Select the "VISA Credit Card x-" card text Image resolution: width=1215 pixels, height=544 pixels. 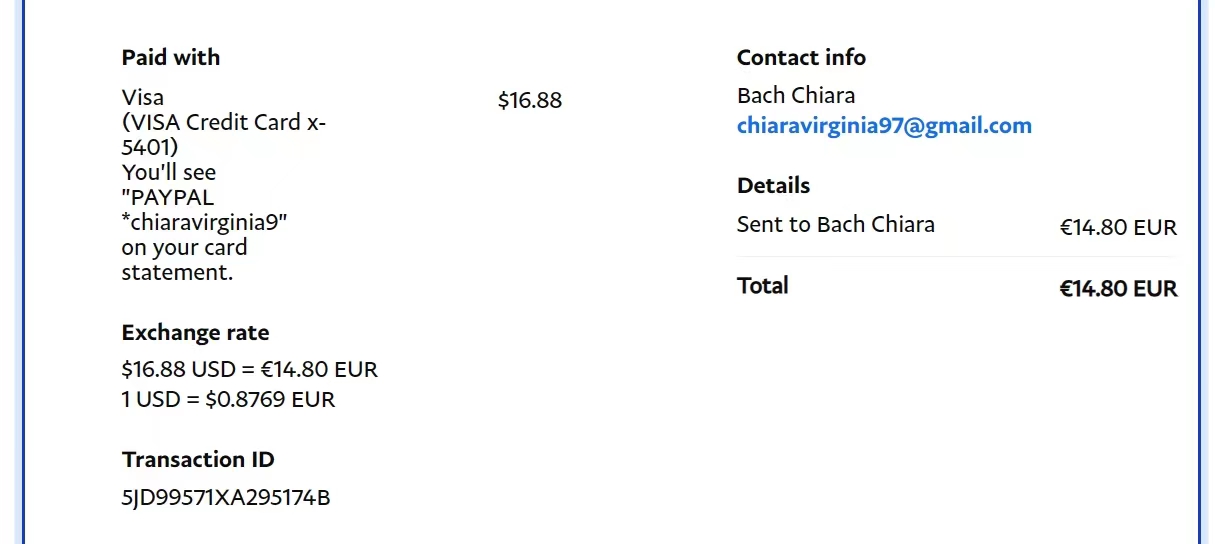(x=224, y=123)
